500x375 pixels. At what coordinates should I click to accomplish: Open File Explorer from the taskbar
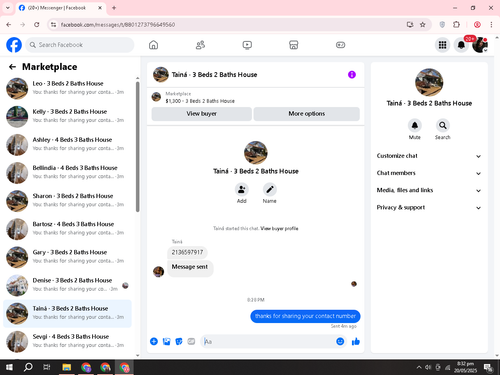point(67,367)
